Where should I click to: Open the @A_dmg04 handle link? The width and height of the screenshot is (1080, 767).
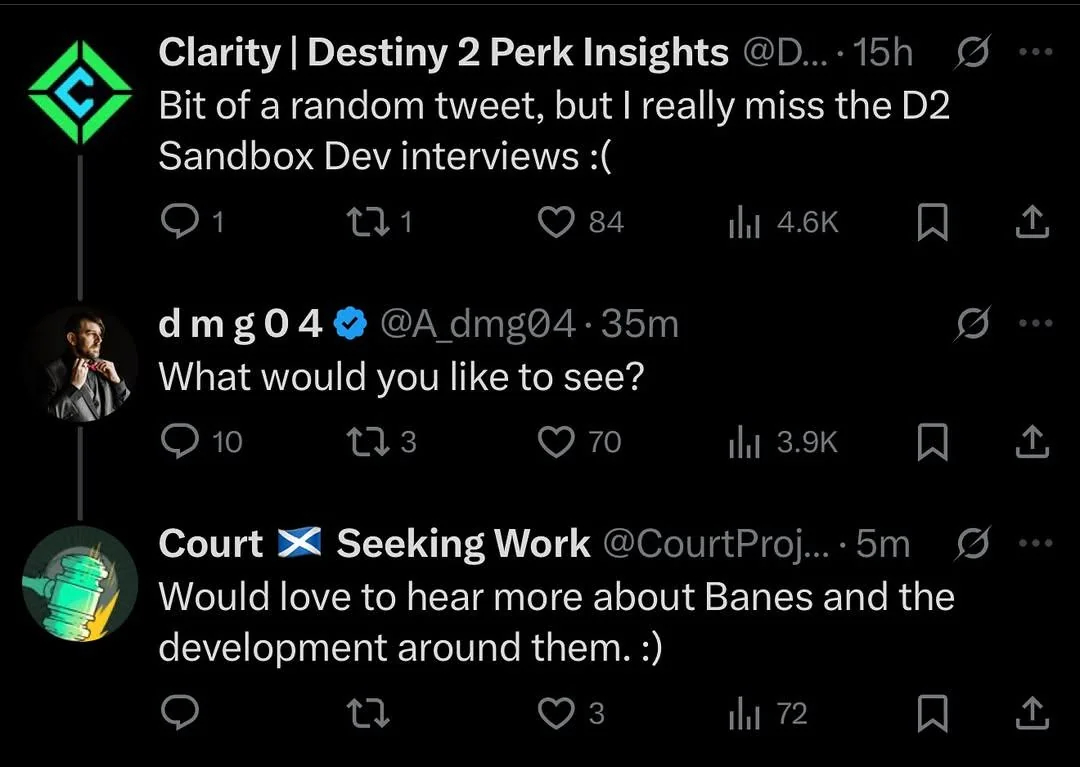coord(477,324)
